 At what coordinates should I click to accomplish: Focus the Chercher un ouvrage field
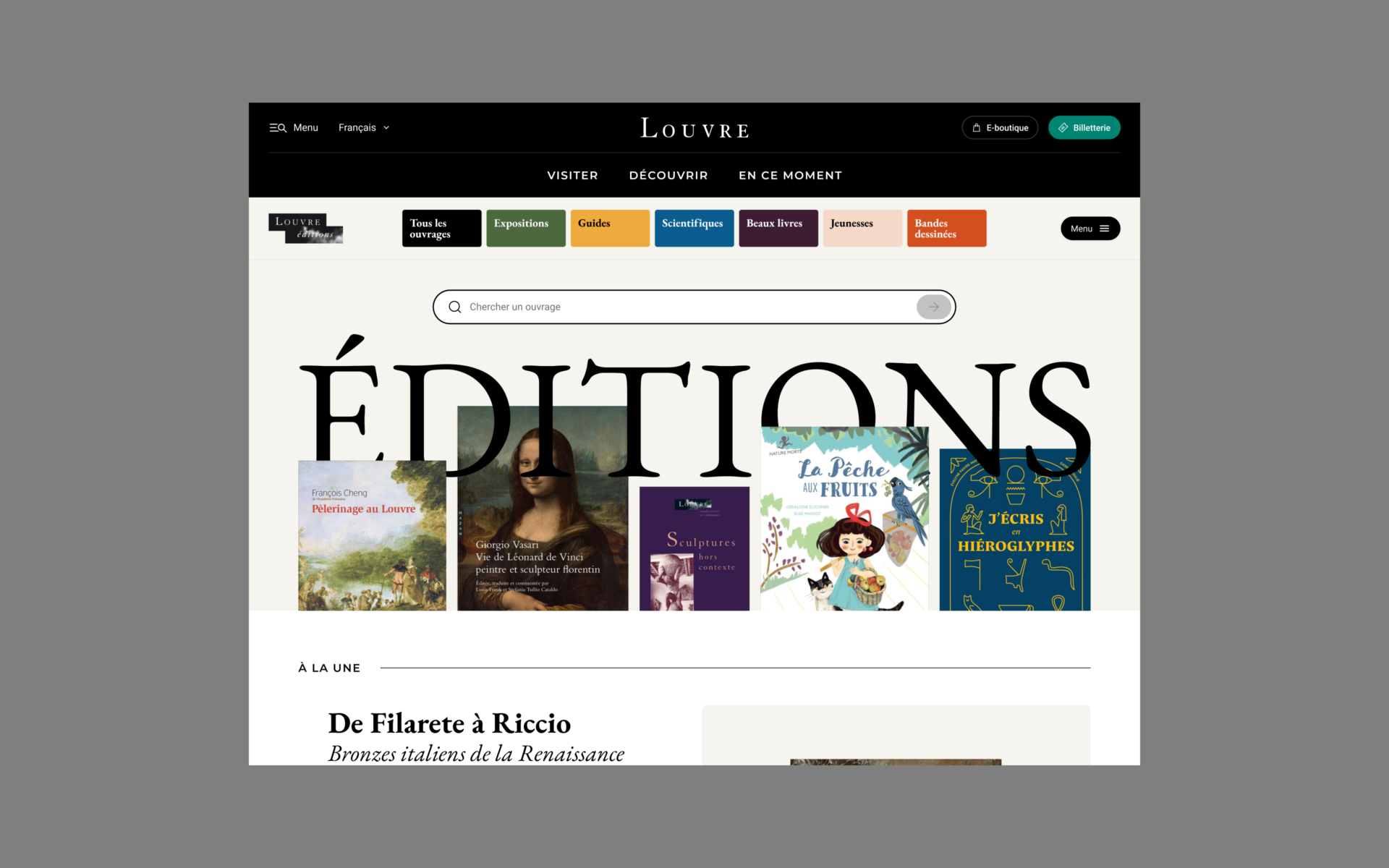pos(687,307)
